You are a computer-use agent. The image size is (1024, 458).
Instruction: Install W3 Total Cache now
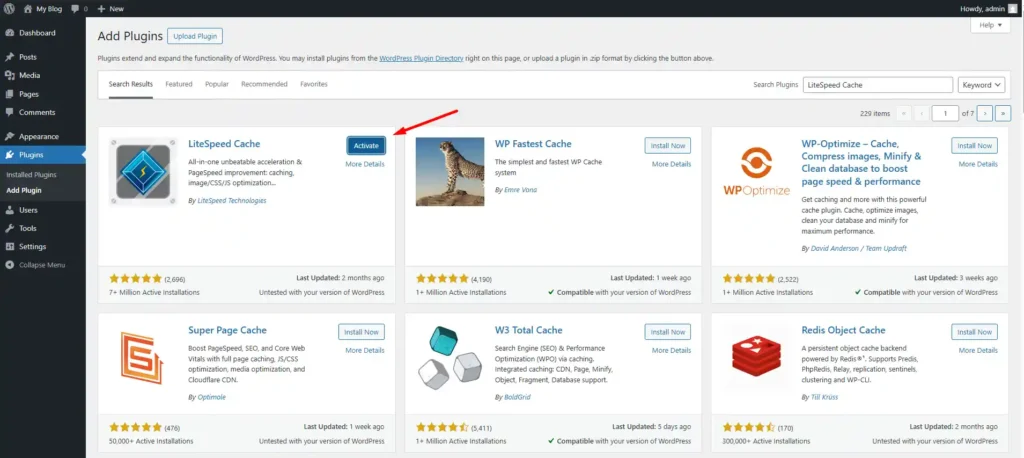[x=667, y=332]
